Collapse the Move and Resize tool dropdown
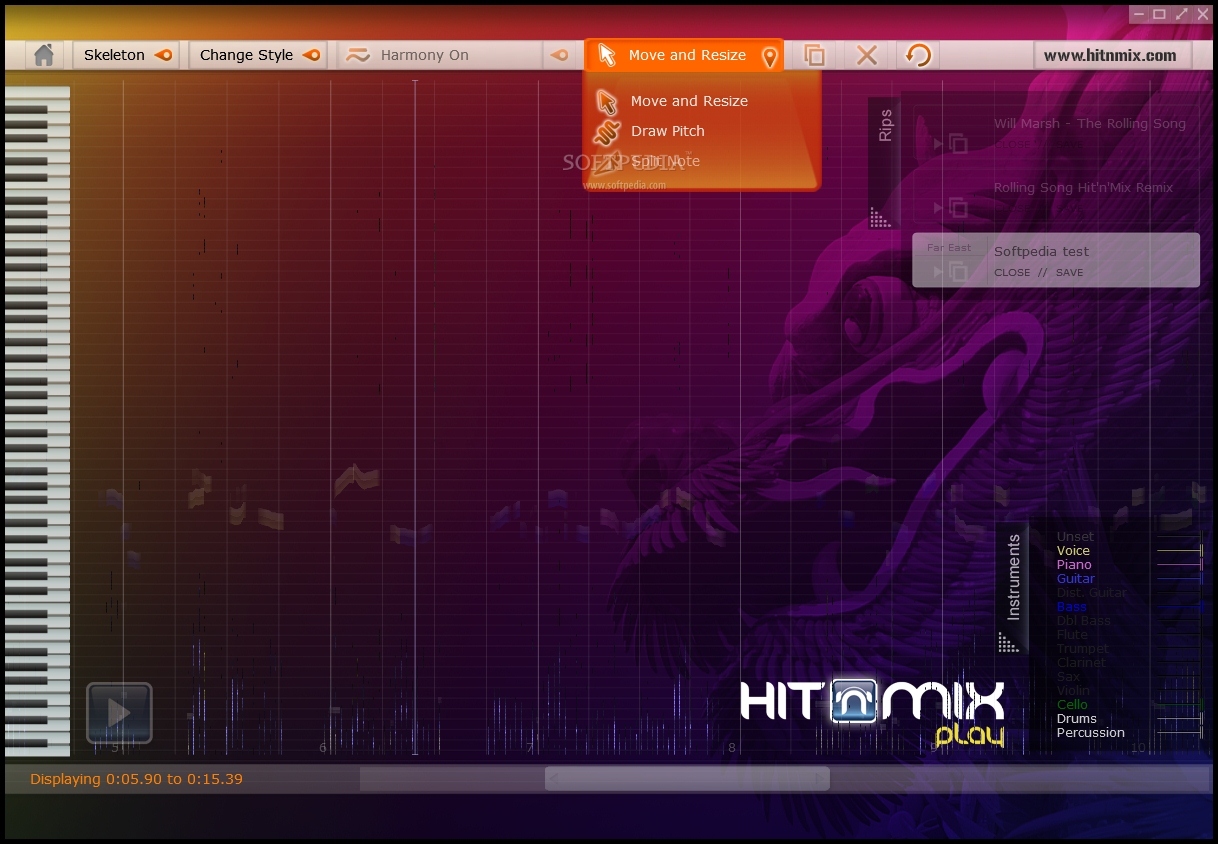Image resolution: width=1218 pixels, height=844 pixels. click(769, 57)
